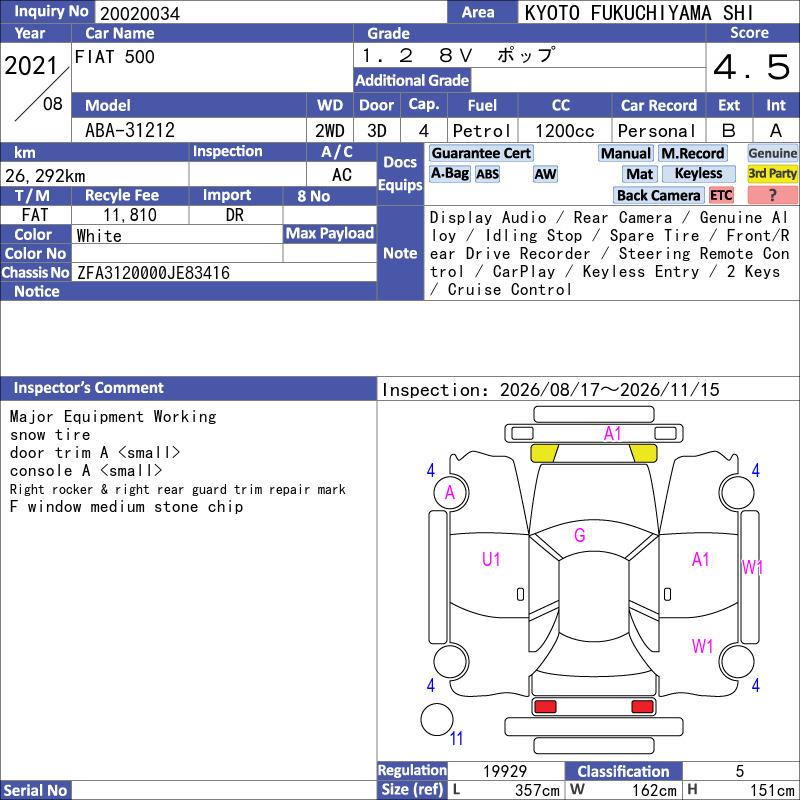Click the Back Camera badge
This screenshot has height=800, width=800.
(658, 195)
